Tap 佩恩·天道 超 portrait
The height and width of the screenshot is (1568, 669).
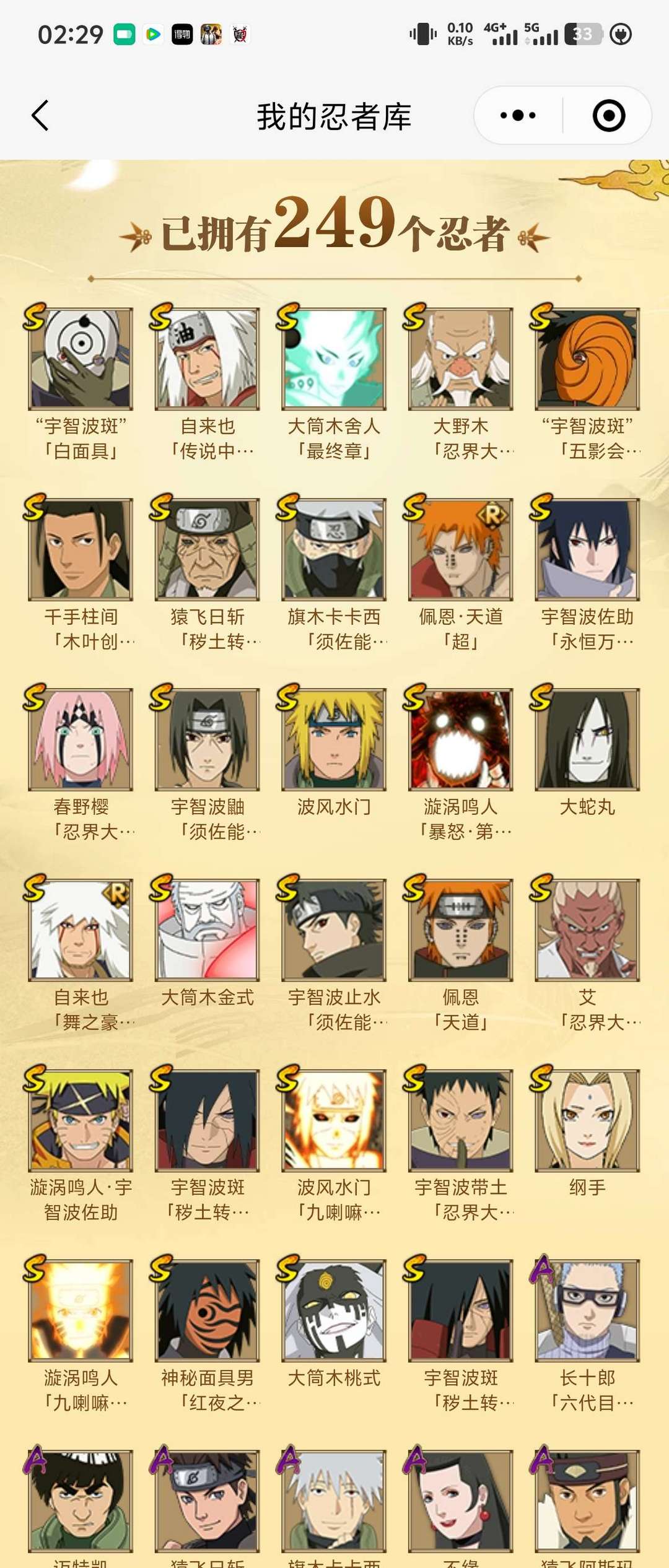point(460,549)
